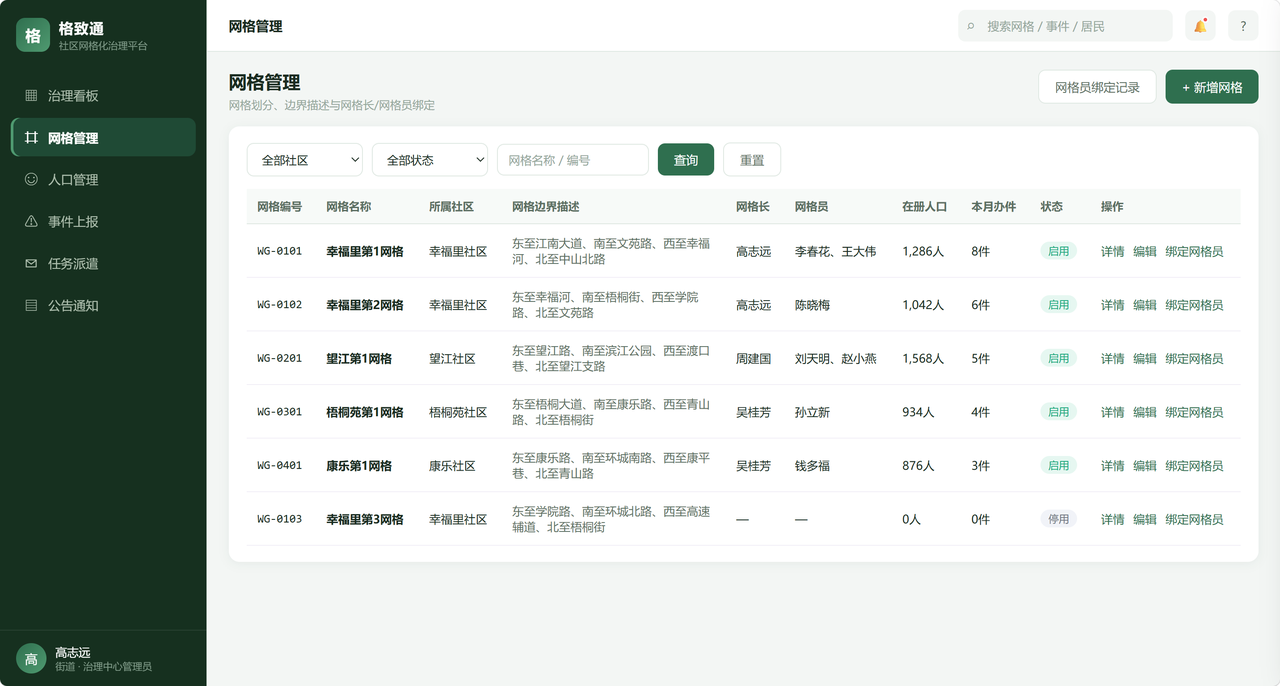Click the 任务派遣 envelope icon
Screen dimensions: 1280x686
click(x=31, y=264)
